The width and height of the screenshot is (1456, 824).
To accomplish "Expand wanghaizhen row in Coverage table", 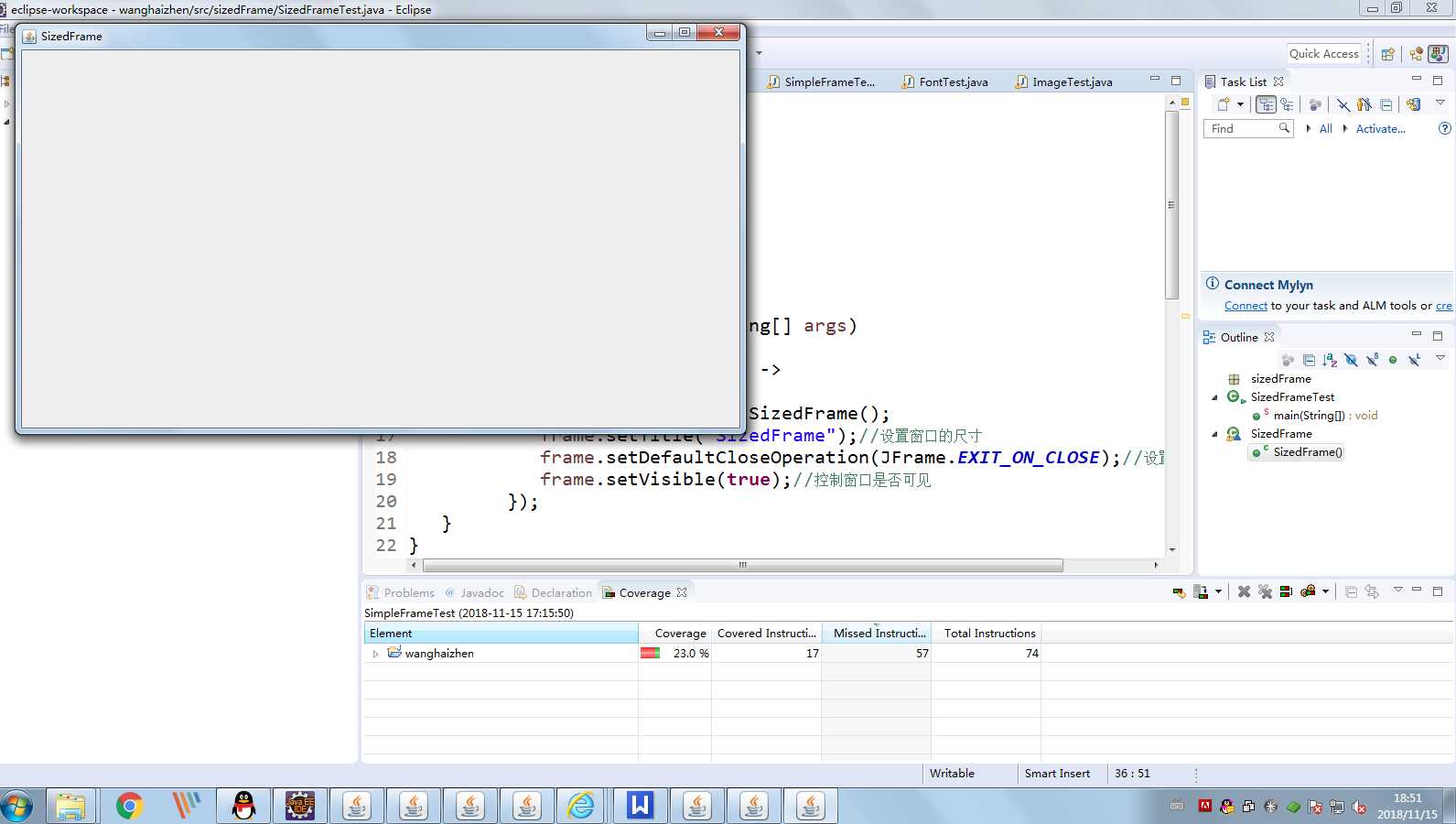I will pyautogui.click(x=375, y=654).
